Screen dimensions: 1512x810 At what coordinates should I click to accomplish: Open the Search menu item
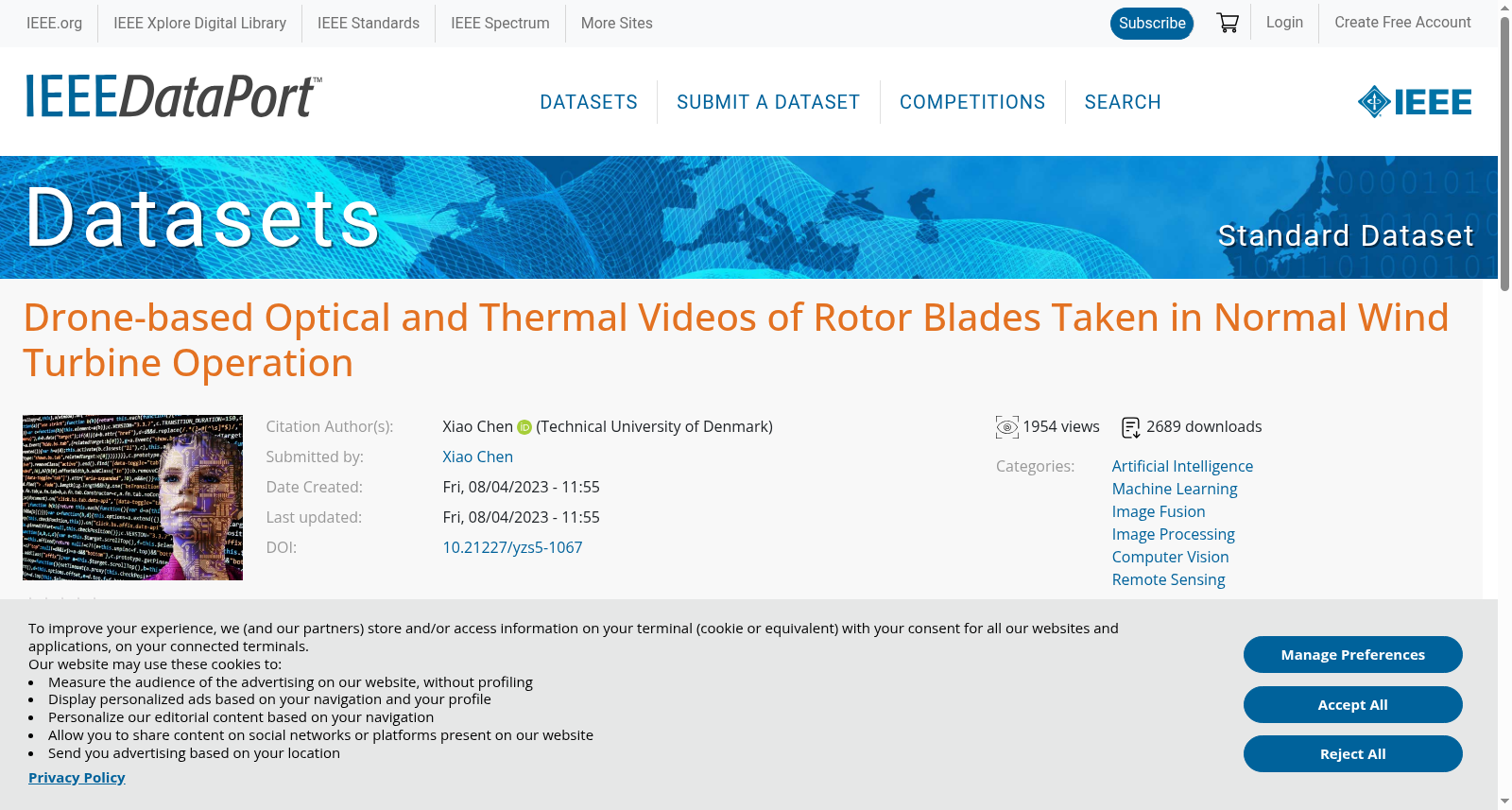(x=1123, y=102)
